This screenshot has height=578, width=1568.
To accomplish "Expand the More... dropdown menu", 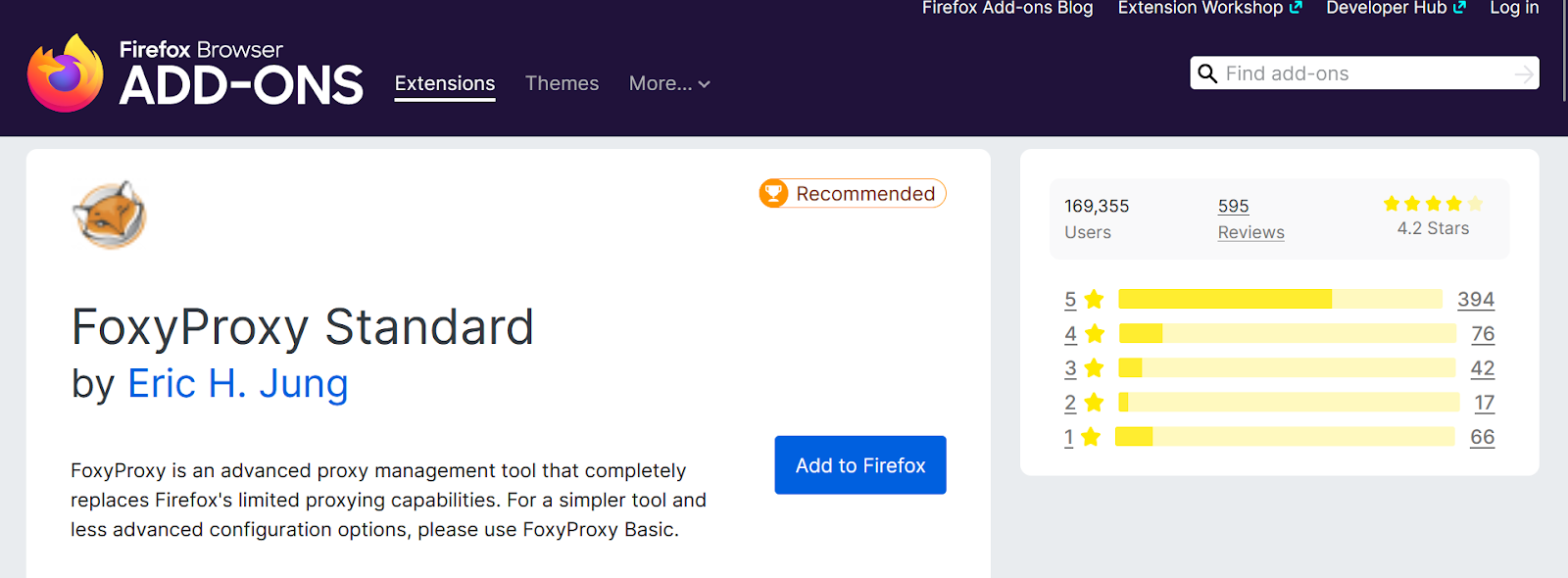I will coord(669,83).
